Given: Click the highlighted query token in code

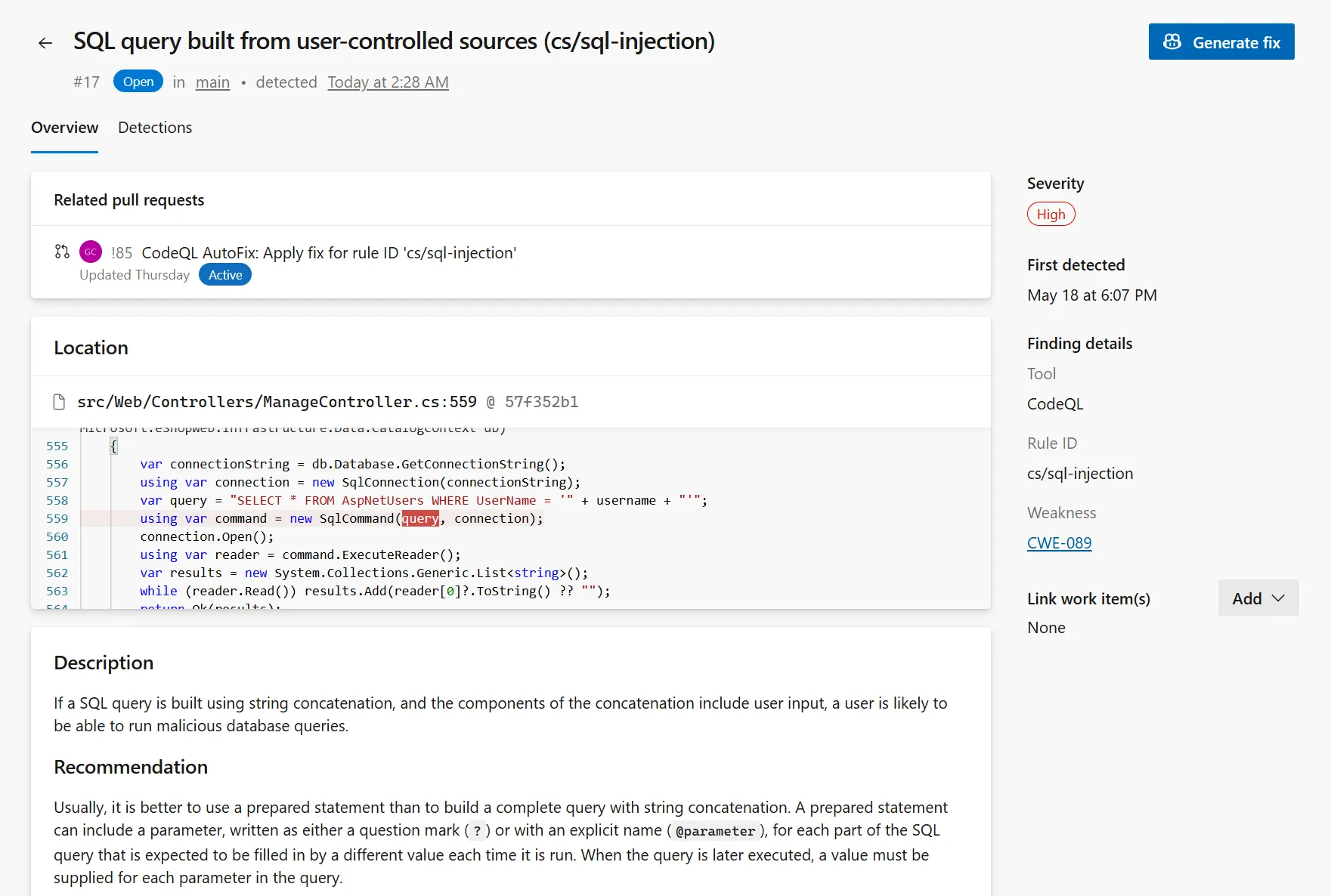Looking at the screenshot, I should 420,518.
